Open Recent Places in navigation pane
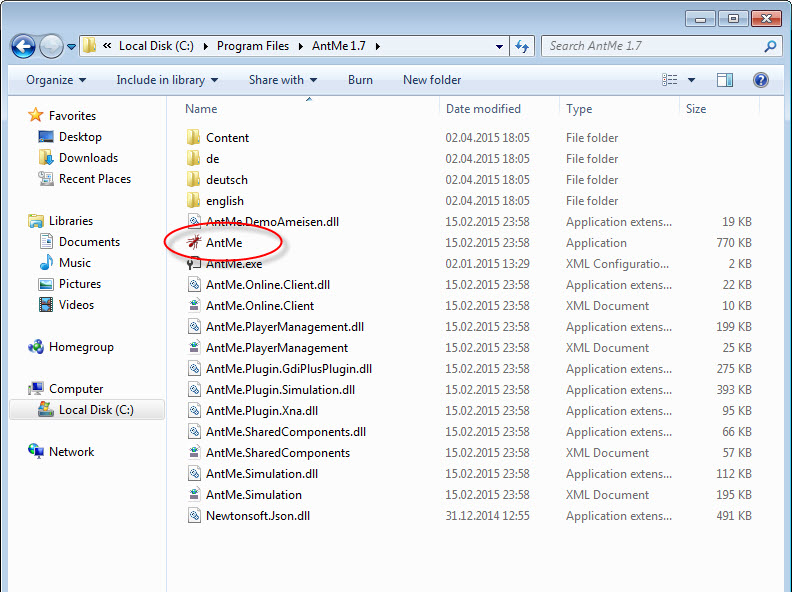Viewport: 792px width, 592px height. click(x=94, y=179)
